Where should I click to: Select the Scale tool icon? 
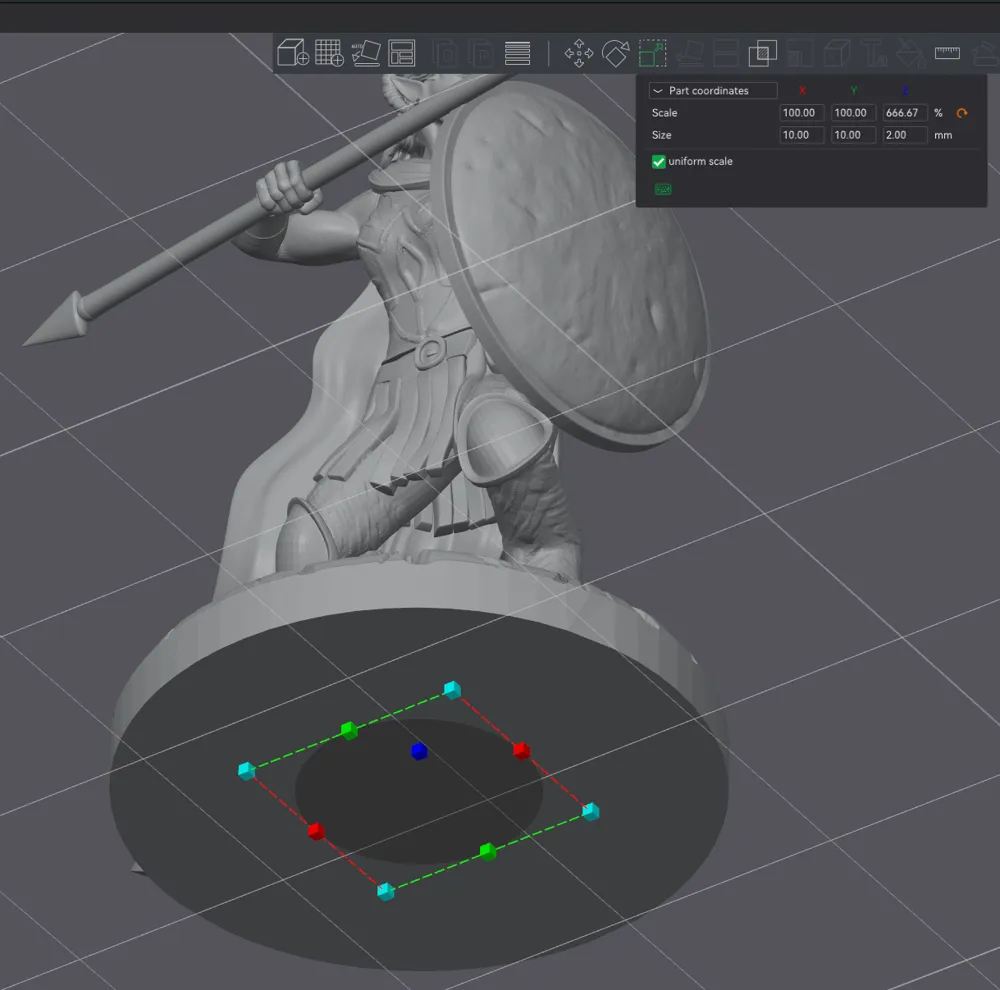pyautogui.click(x=652, y=54)
